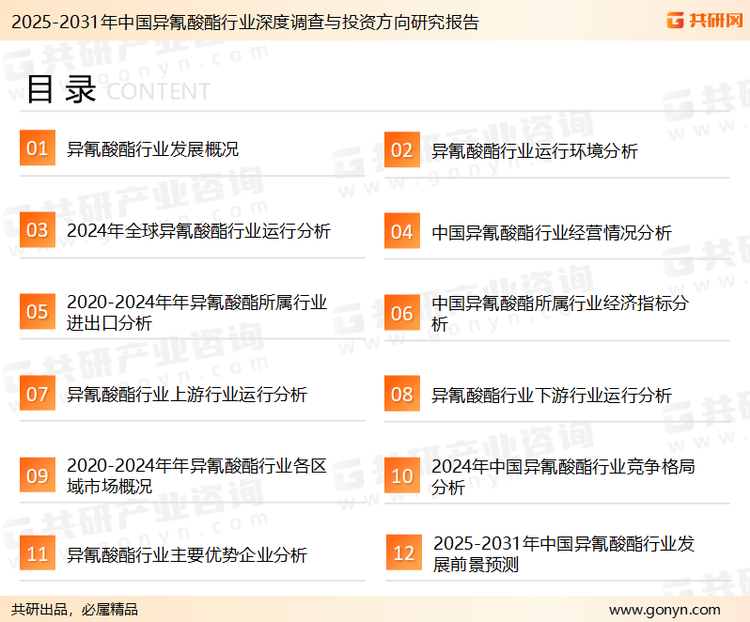The width and height of the screenshot is (750, 622).
Task: Click the orange 11 chapter number box
Action: [37, 553]
